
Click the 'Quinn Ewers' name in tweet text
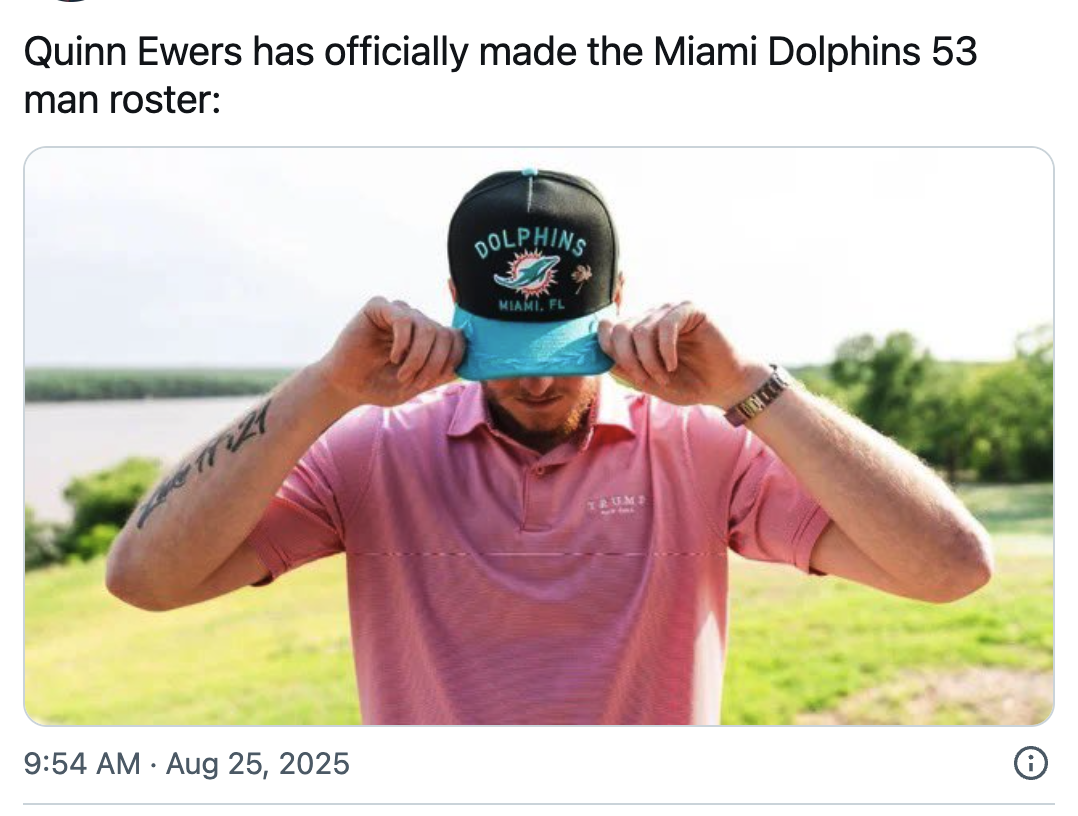133,52
